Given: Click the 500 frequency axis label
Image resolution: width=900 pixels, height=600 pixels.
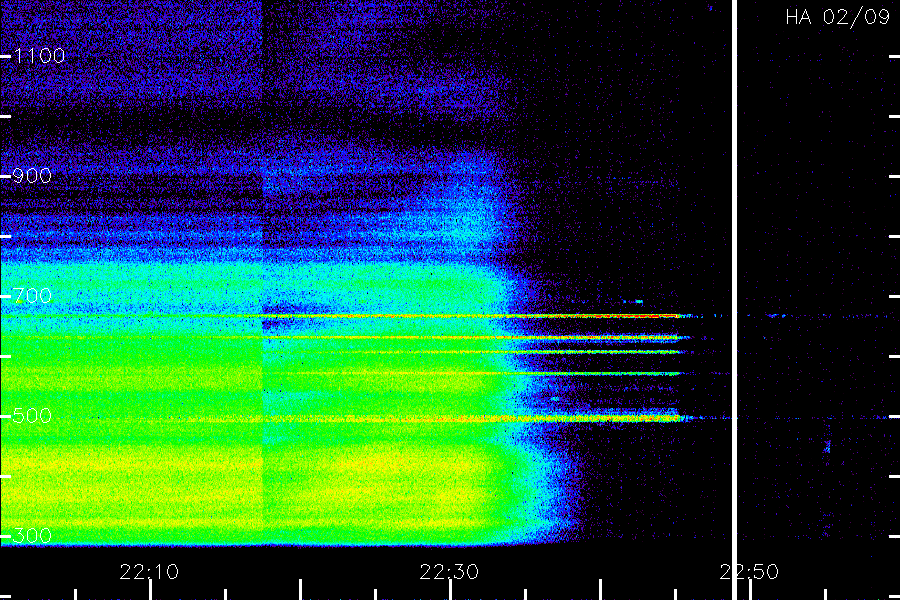Looking at the screenshot, I should coord(32,416).
